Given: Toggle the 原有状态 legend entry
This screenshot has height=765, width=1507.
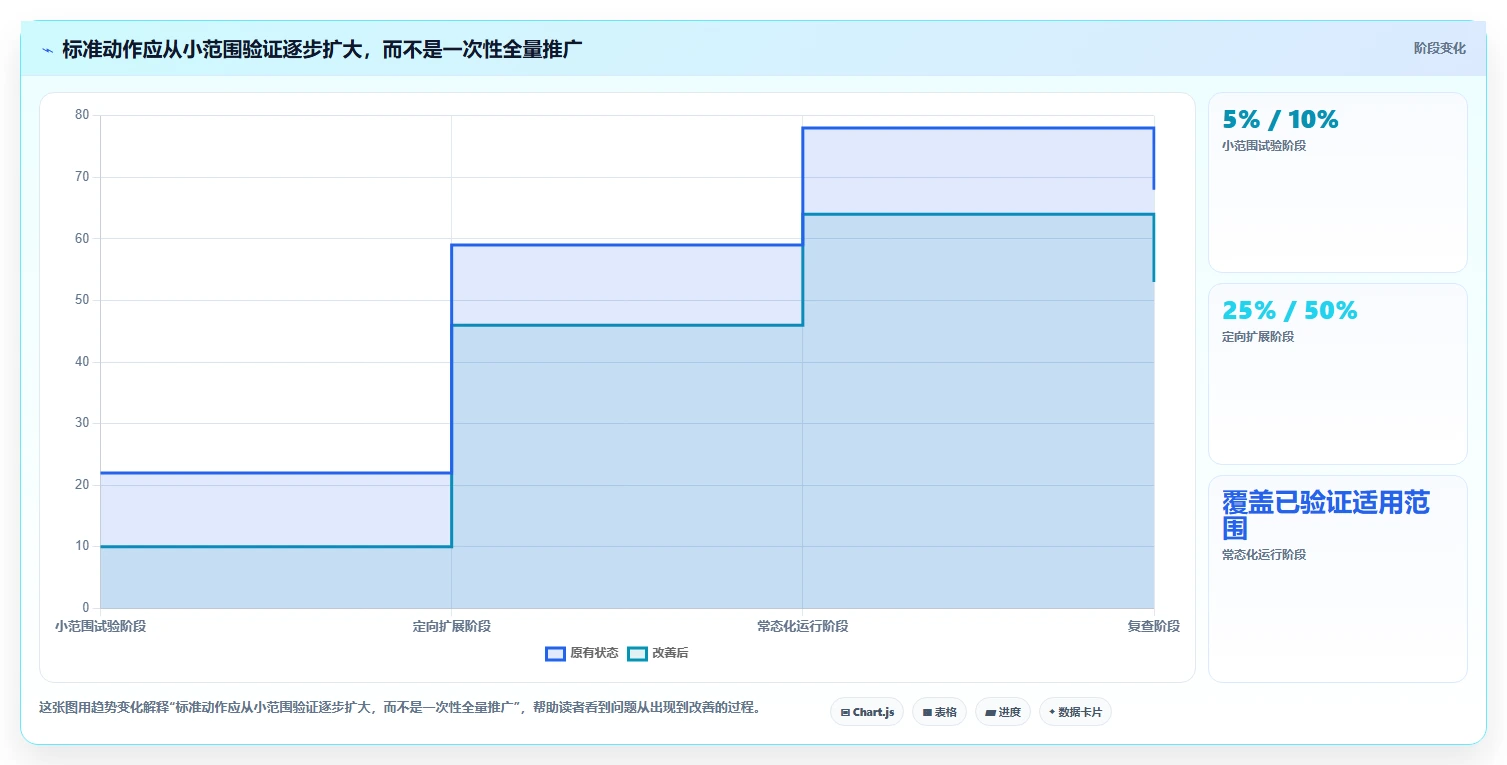Looking at the screenshot, I should 582,653.
